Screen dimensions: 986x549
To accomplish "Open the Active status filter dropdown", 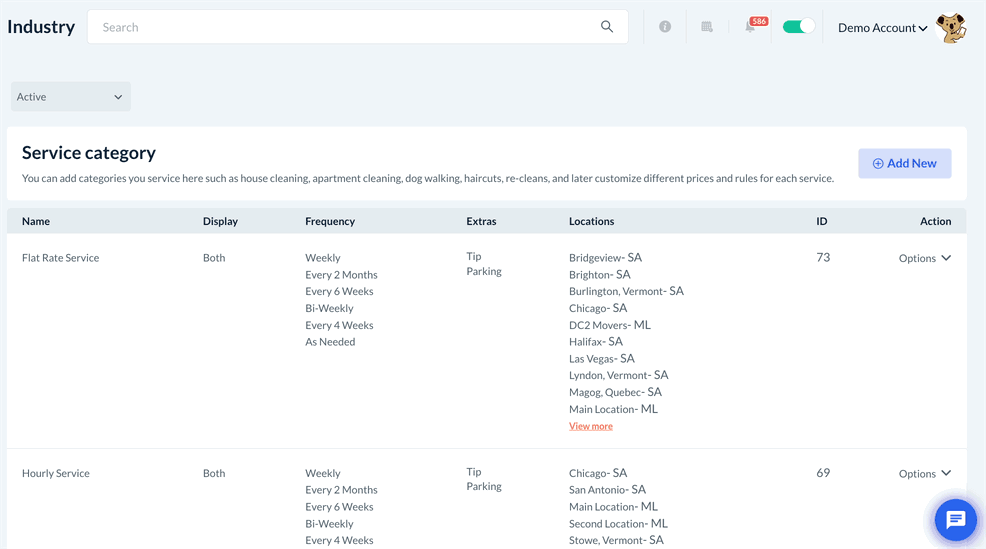I will click(x=70, y=97).
